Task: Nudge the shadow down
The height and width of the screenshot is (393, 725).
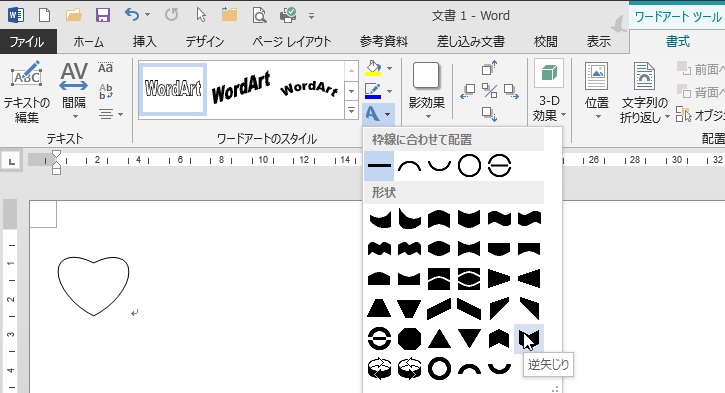Action: tap(489, 114)
